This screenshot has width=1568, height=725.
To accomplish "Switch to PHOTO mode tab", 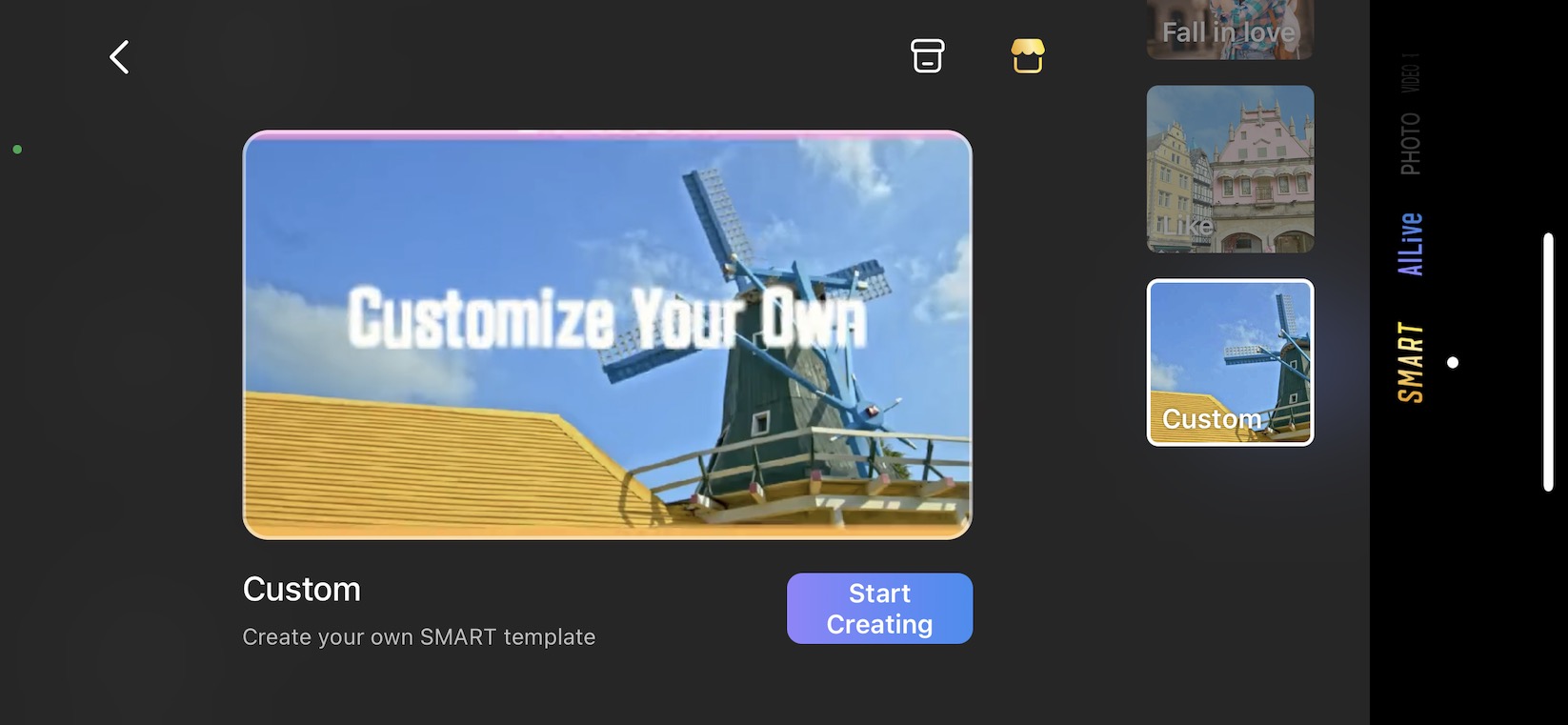I will [x=1411, y=144].
